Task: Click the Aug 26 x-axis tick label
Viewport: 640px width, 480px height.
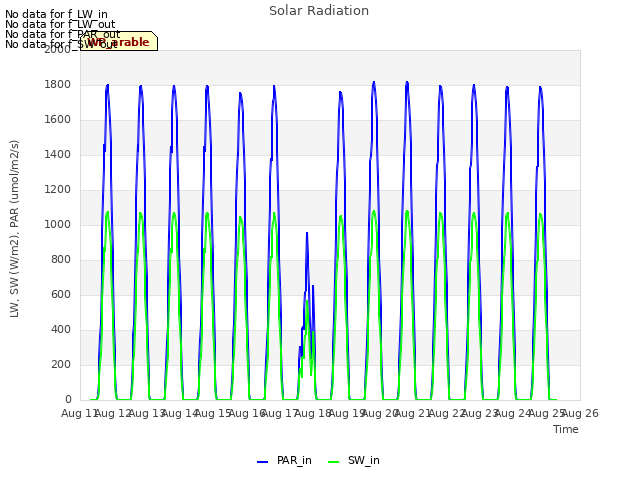Action: pos(580,414)
